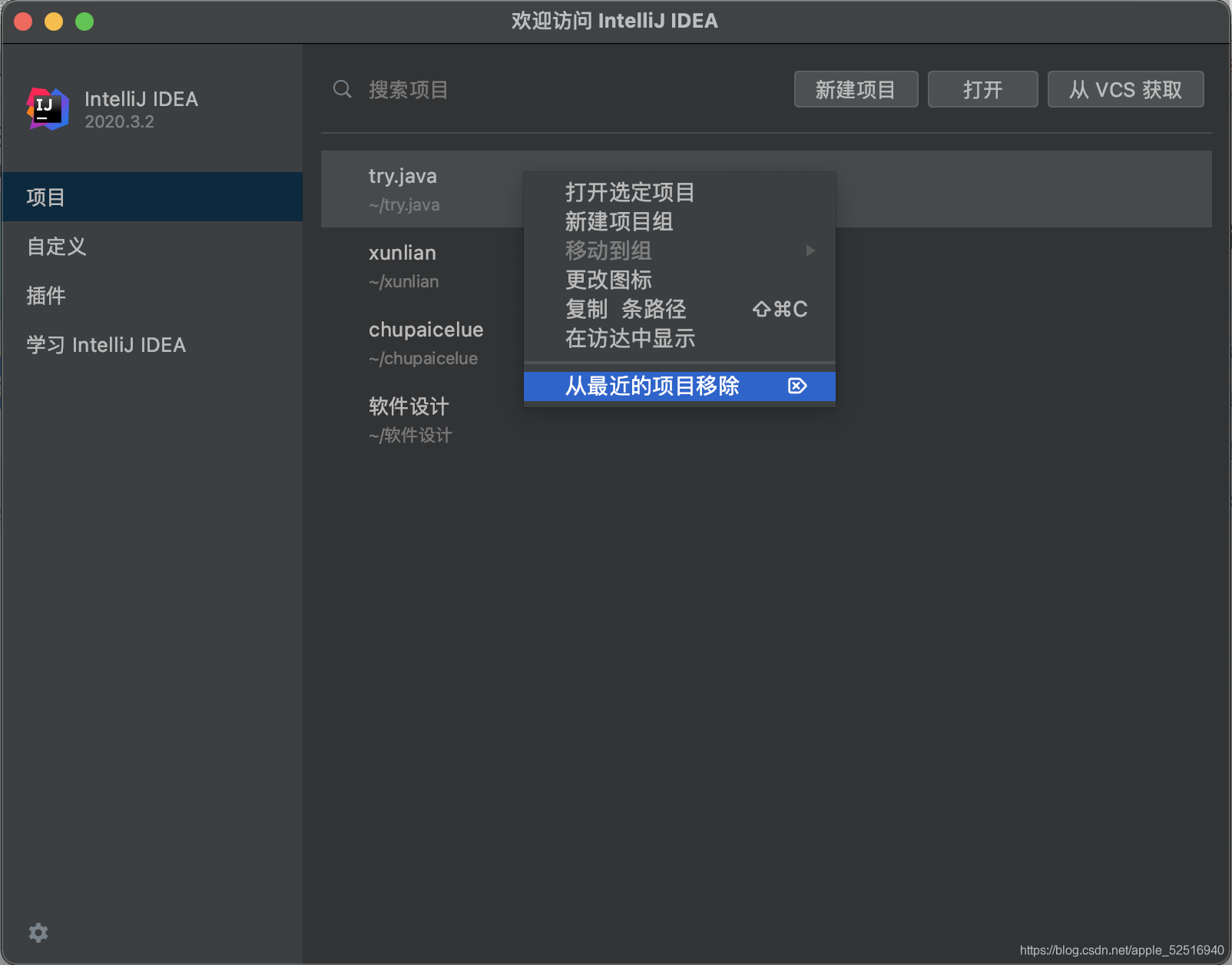Viewport: 1232px width, 965px height.
Task: Choose 打开选定项目 from context menu
Action: pyautogui.click(x=680, y=192)
